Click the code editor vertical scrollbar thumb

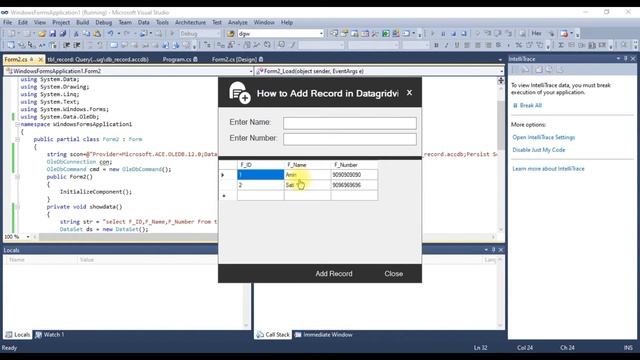click(500, 125)
